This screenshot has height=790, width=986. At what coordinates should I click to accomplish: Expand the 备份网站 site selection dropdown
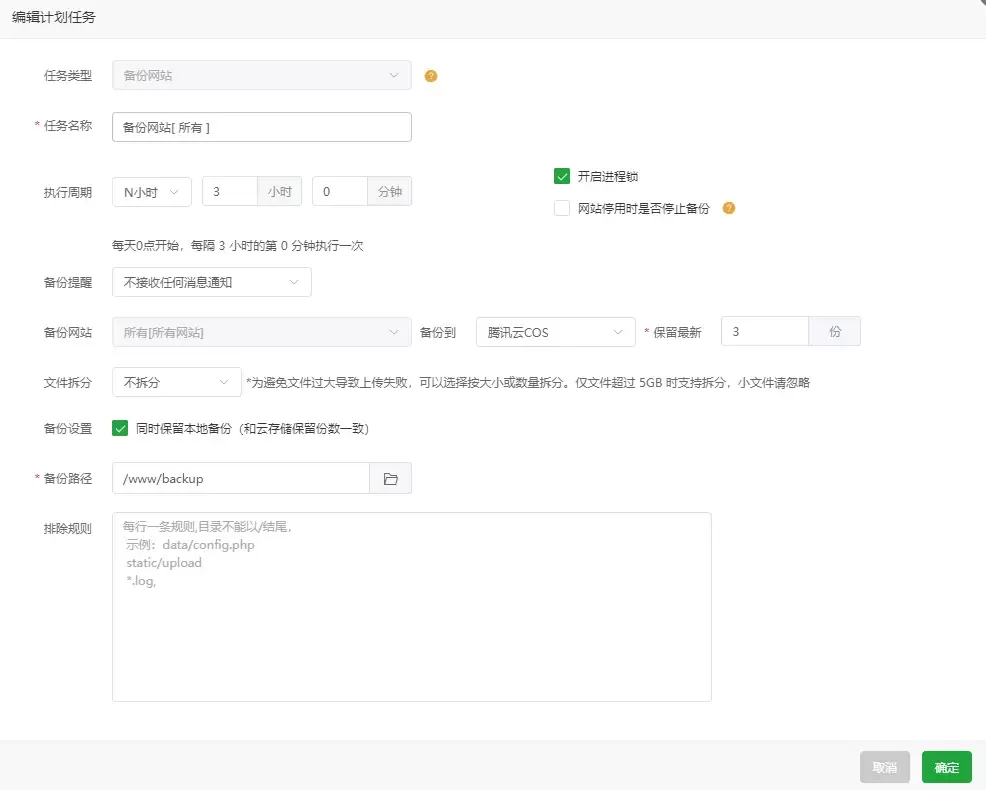[x=261, y=331]
